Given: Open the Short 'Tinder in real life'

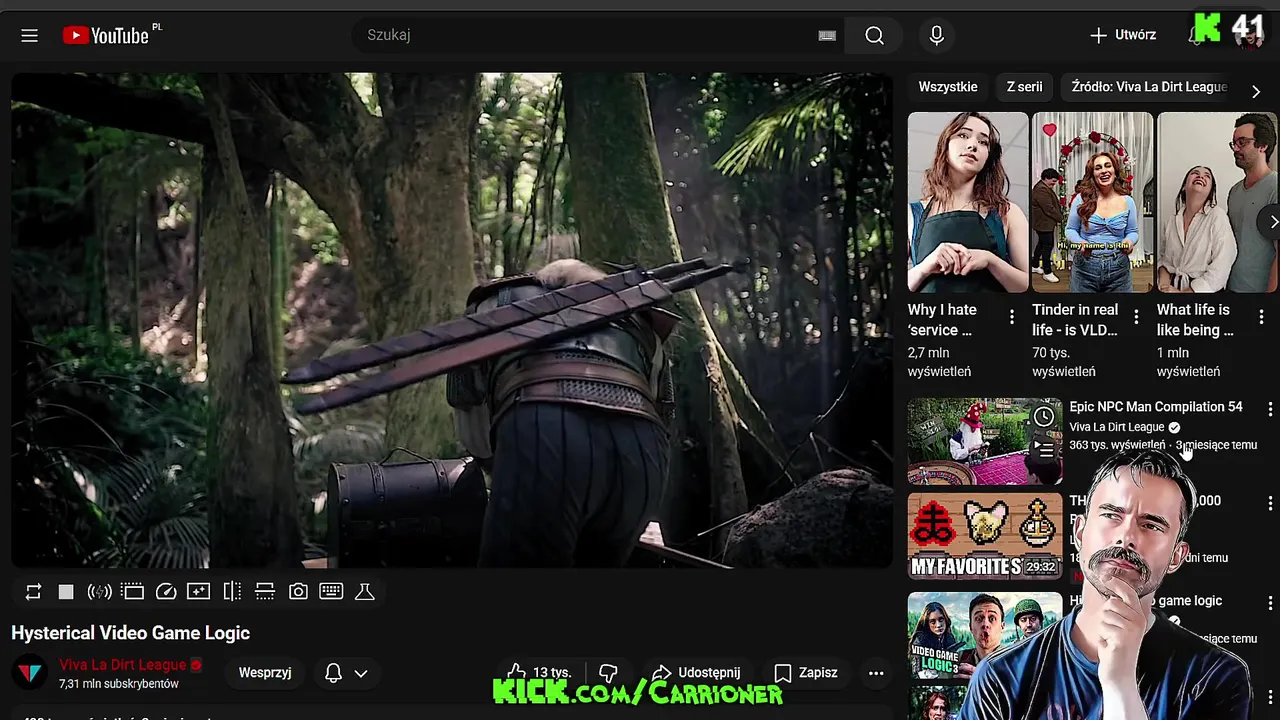Looking at the screenshot, I should click(1092, 202).
